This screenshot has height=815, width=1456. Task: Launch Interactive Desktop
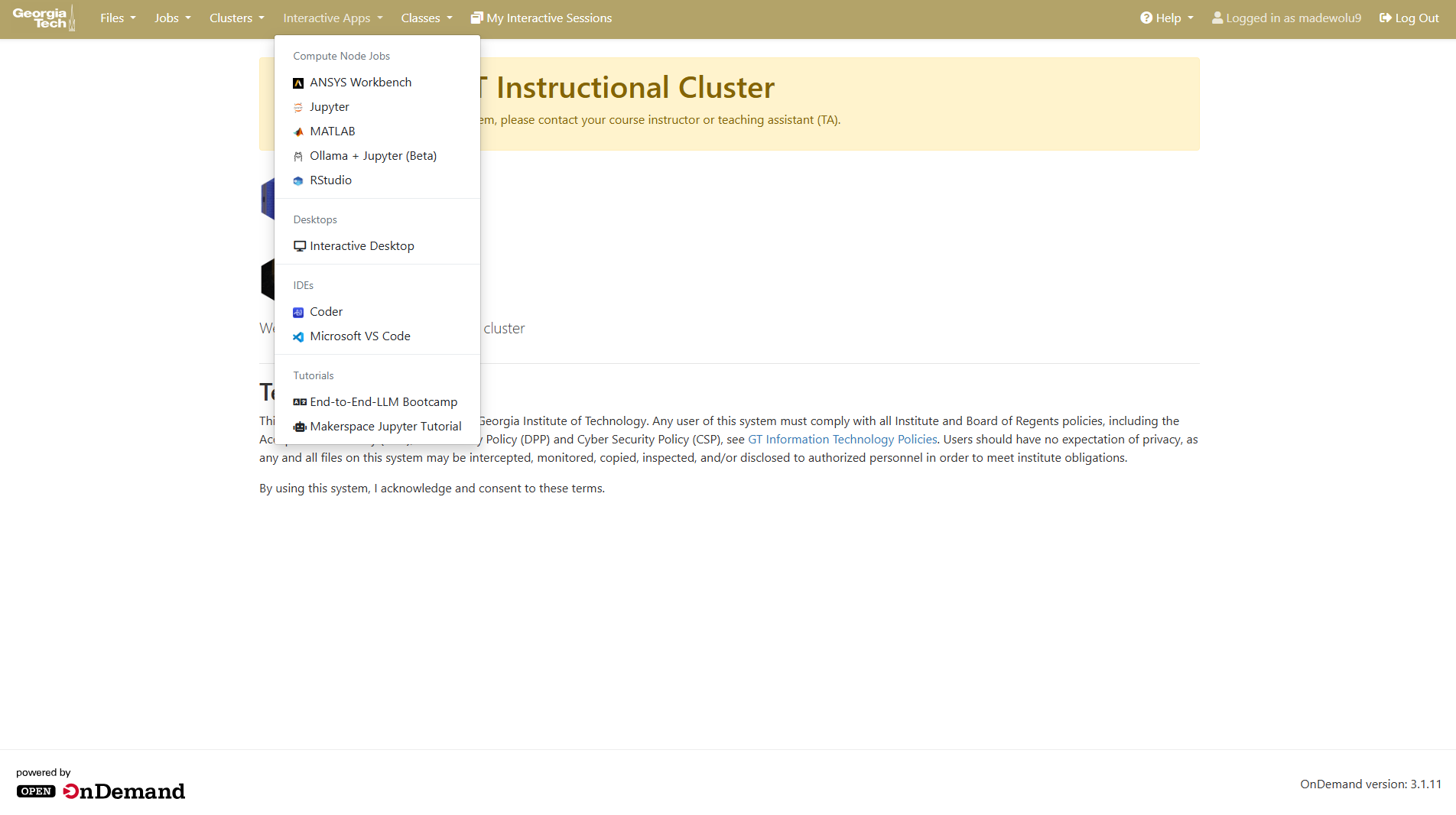pos(377,246)
